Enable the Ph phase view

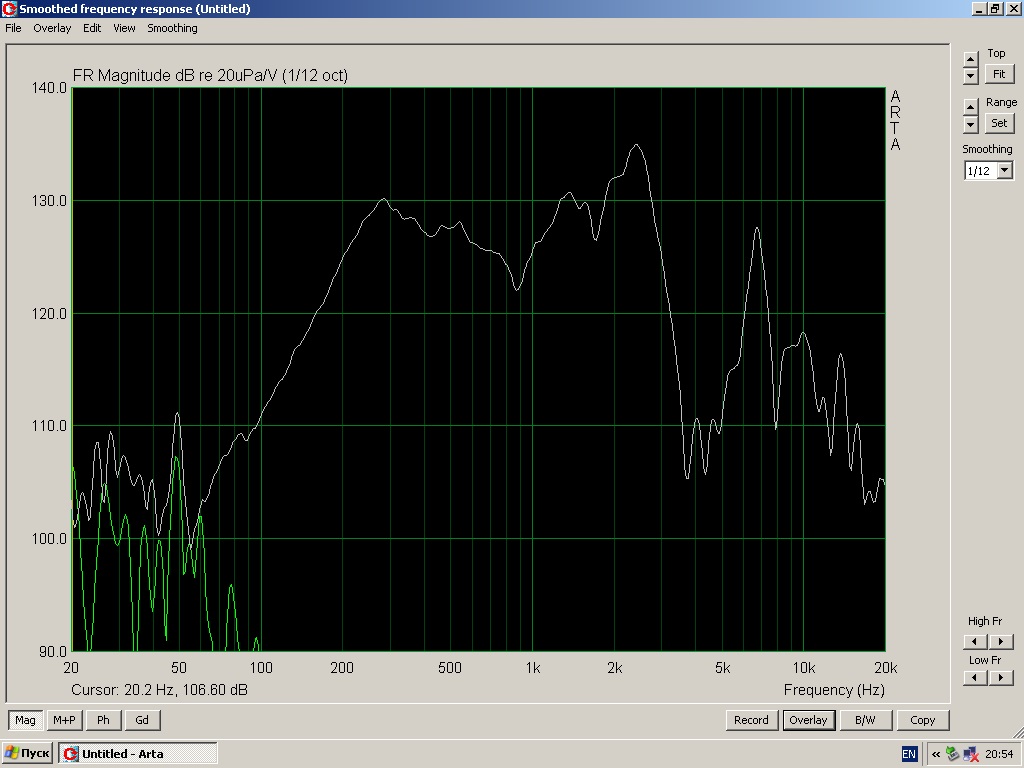coord(103,720)
